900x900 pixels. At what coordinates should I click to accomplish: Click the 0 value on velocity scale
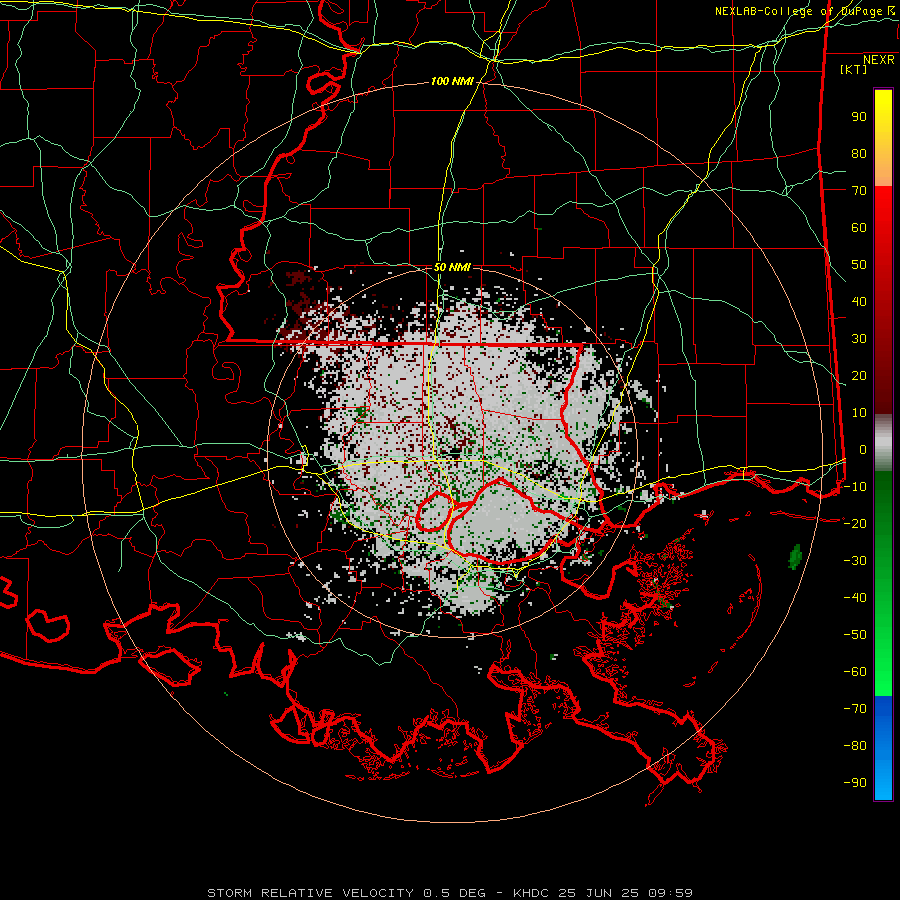tap(863, 450)
